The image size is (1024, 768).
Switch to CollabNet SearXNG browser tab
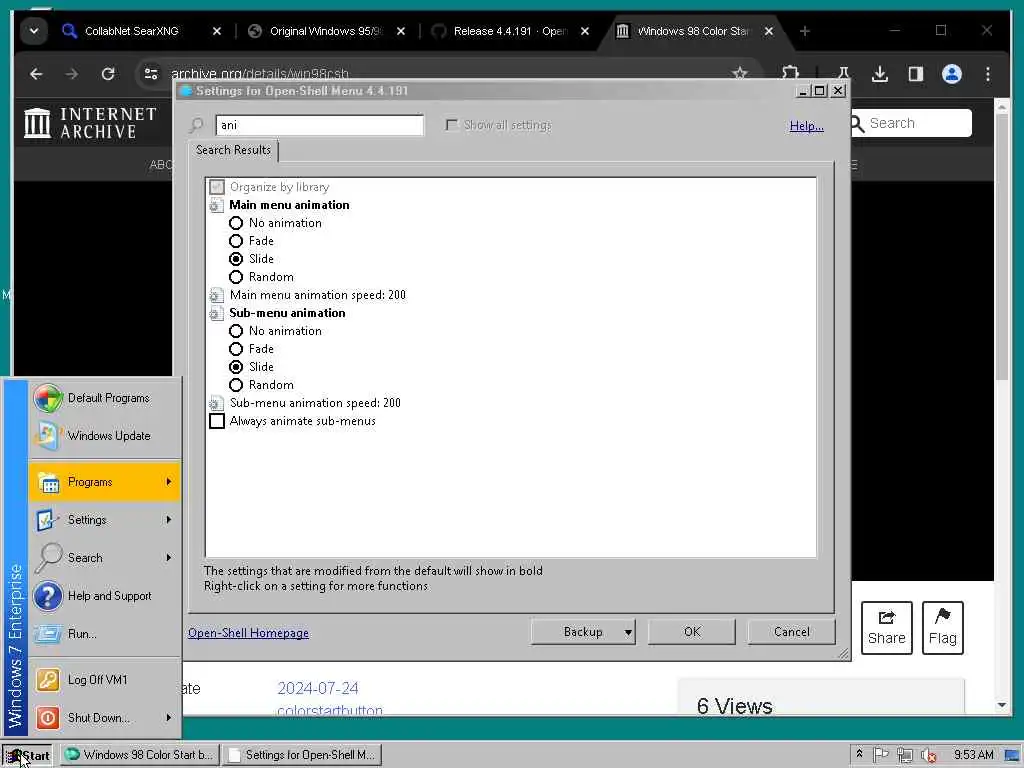(131, 31)
